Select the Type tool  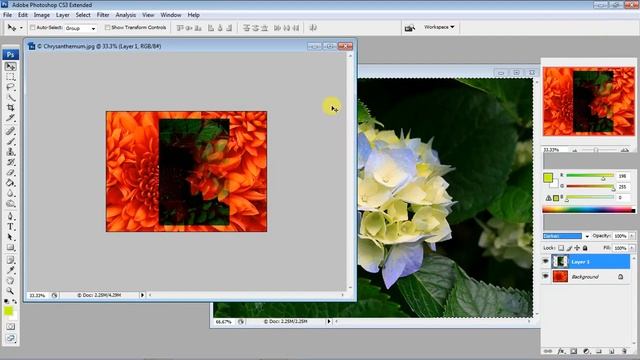point(11,227)
